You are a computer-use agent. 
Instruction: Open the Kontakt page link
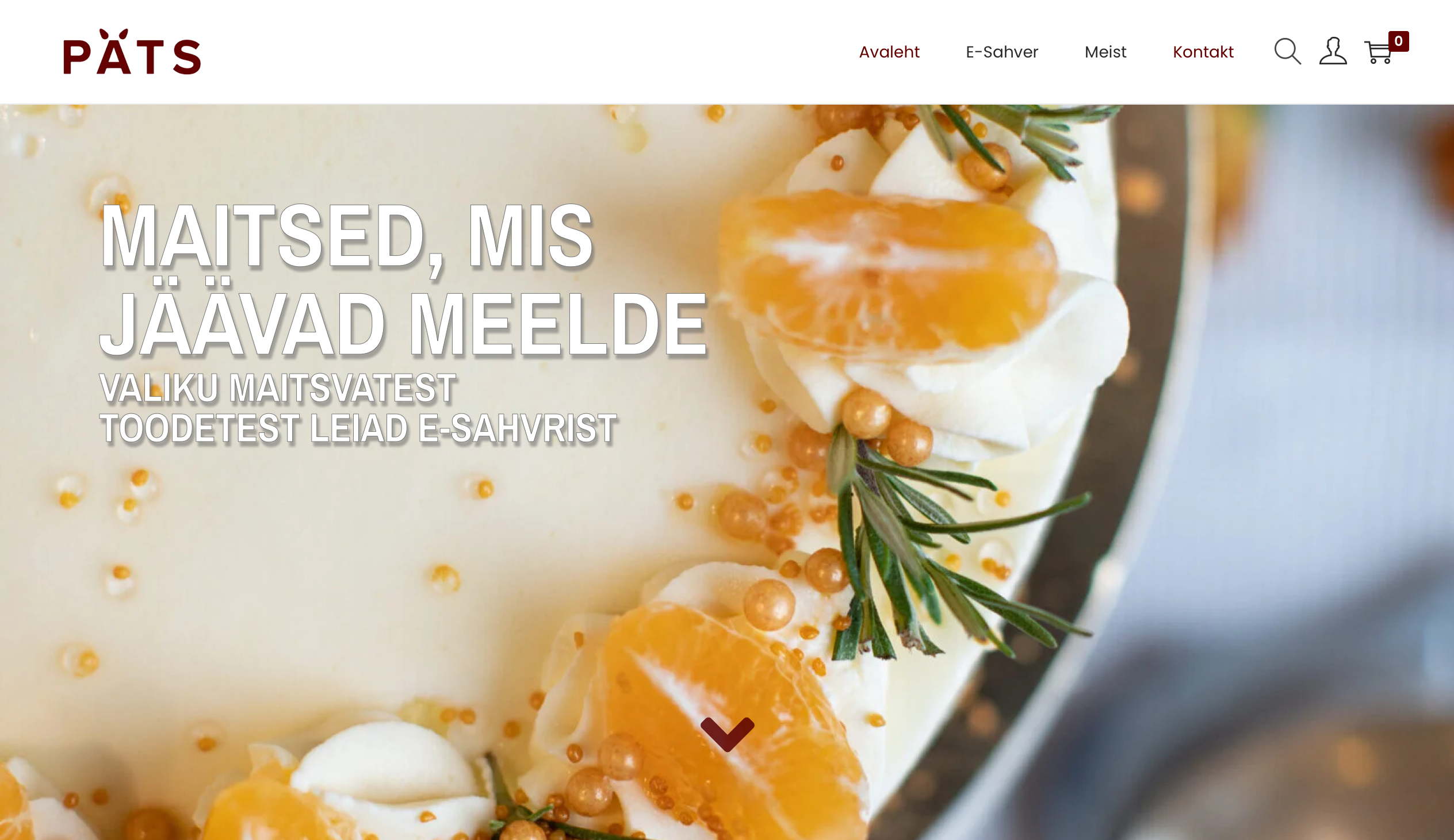pos(1203,52)
